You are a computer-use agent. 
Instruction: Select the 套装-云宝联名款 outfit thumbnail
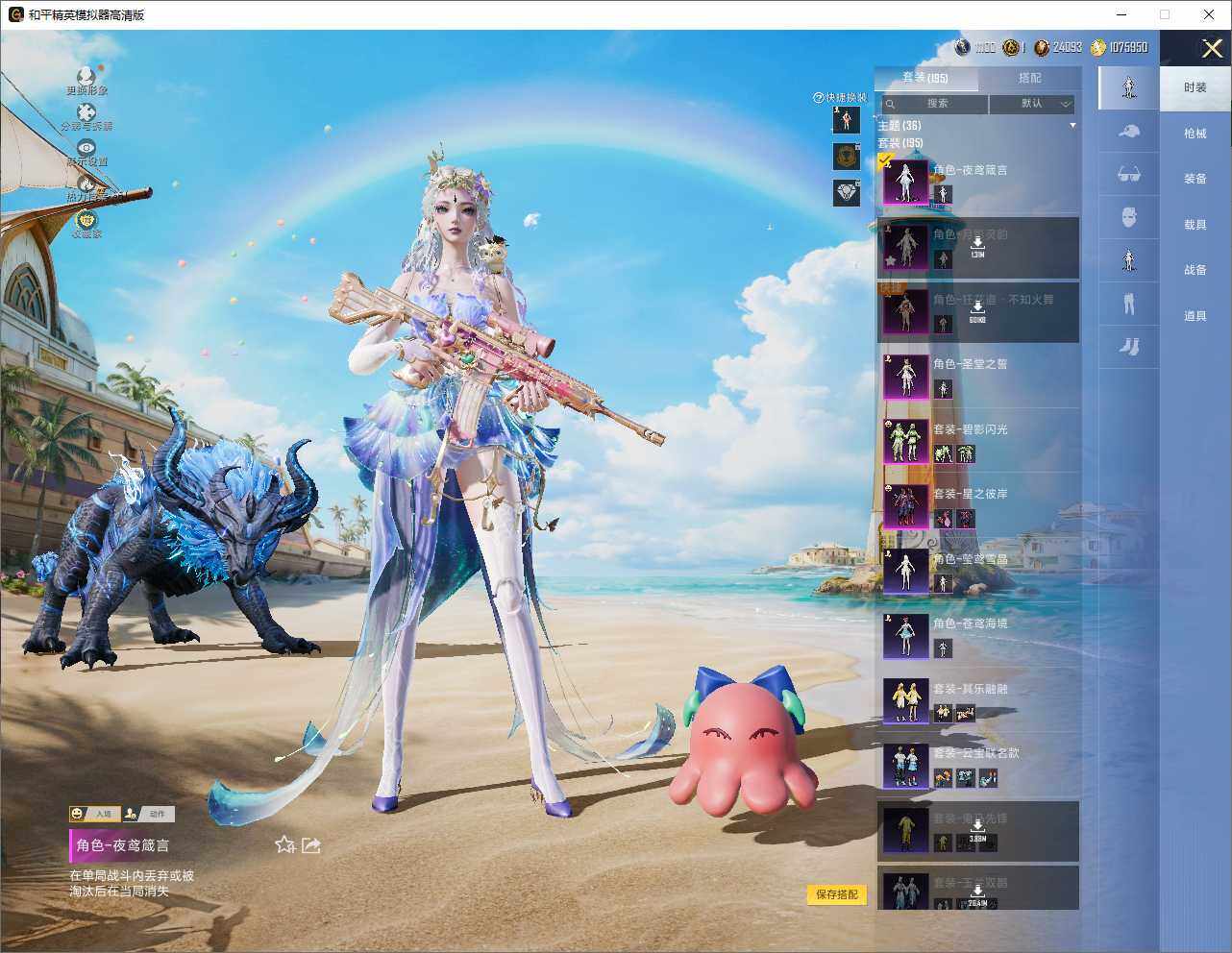click(905, 766)
